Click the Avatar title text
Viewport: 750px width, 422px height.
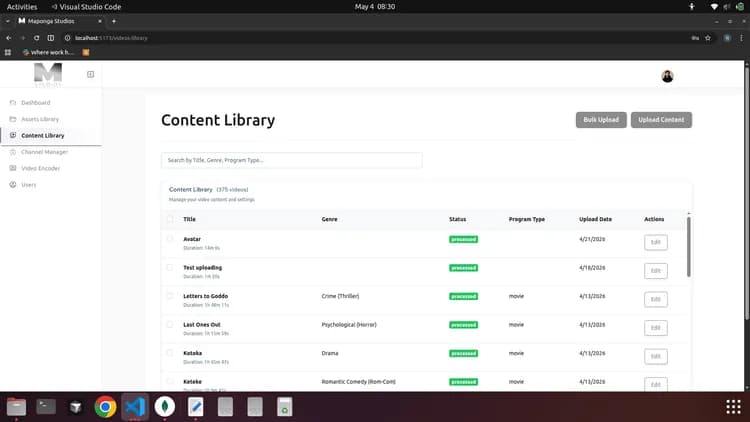(192, 239)
